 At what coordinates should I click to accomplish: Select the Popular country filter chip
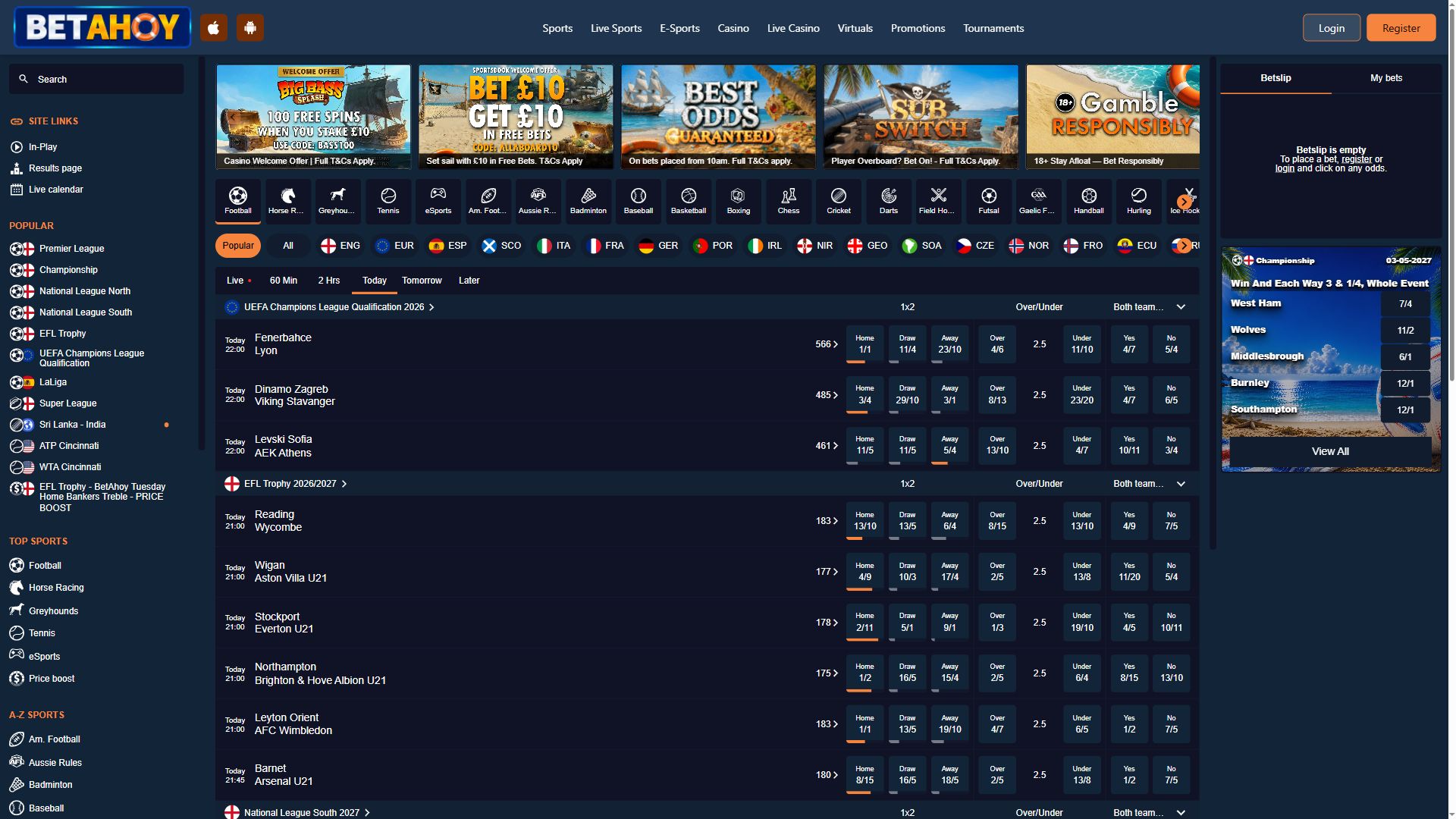click(x=238, y=246)
